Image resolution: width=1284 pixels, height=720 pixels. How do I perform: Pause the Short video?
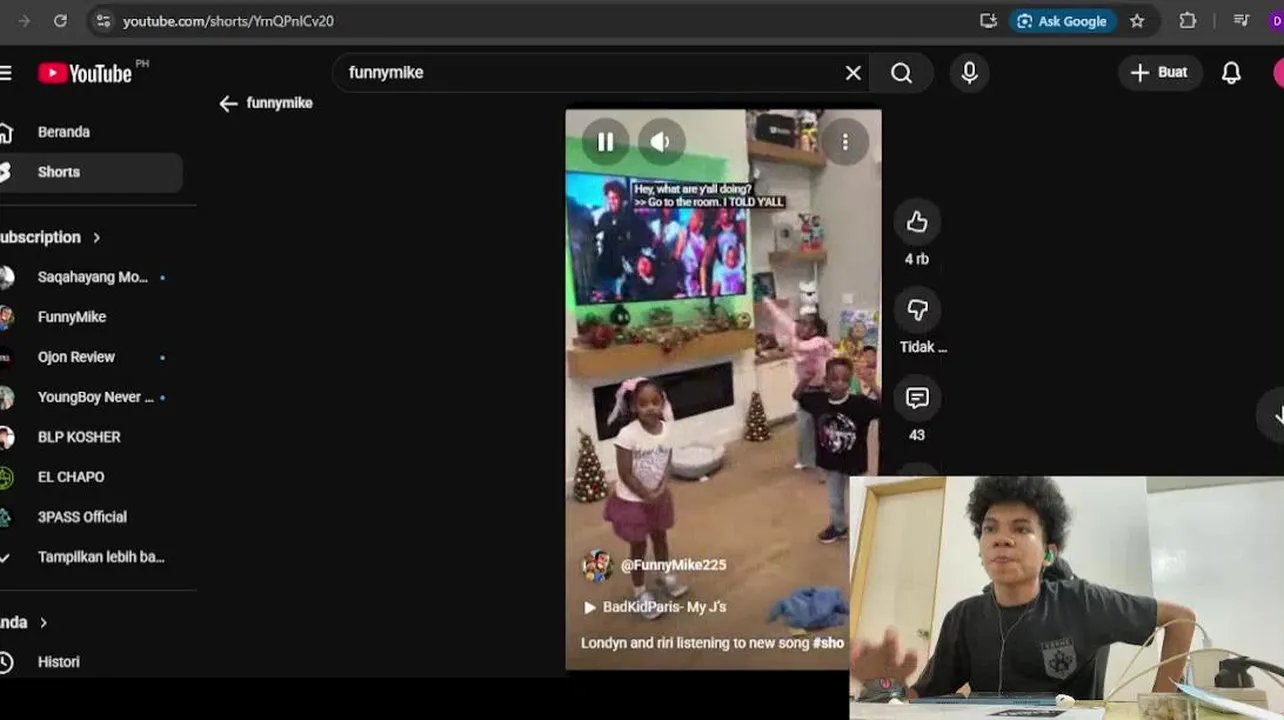(605, 142)
